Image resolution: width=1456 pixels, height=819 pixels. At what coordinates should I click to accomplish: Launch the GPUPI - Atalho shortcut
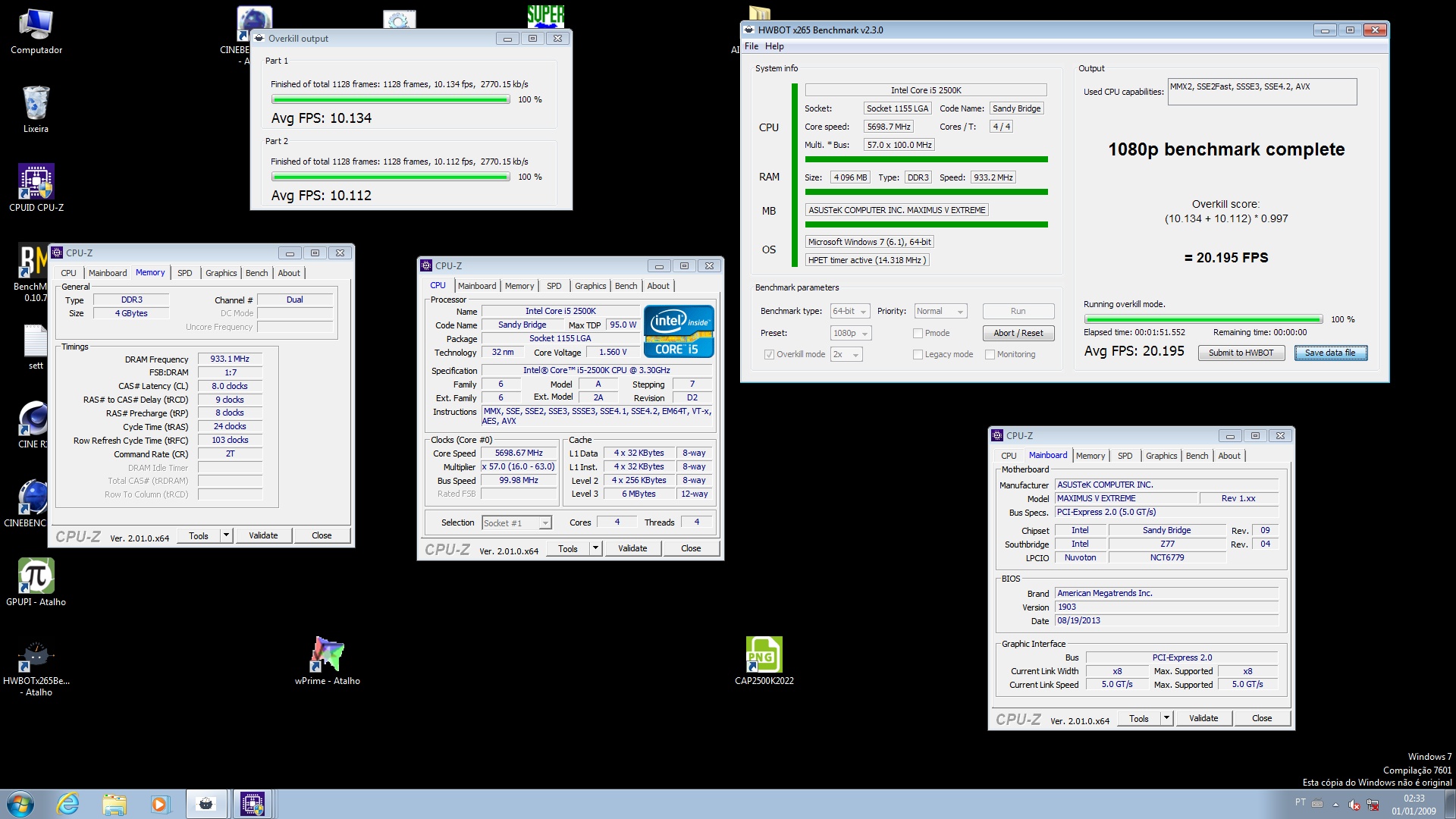36,582
